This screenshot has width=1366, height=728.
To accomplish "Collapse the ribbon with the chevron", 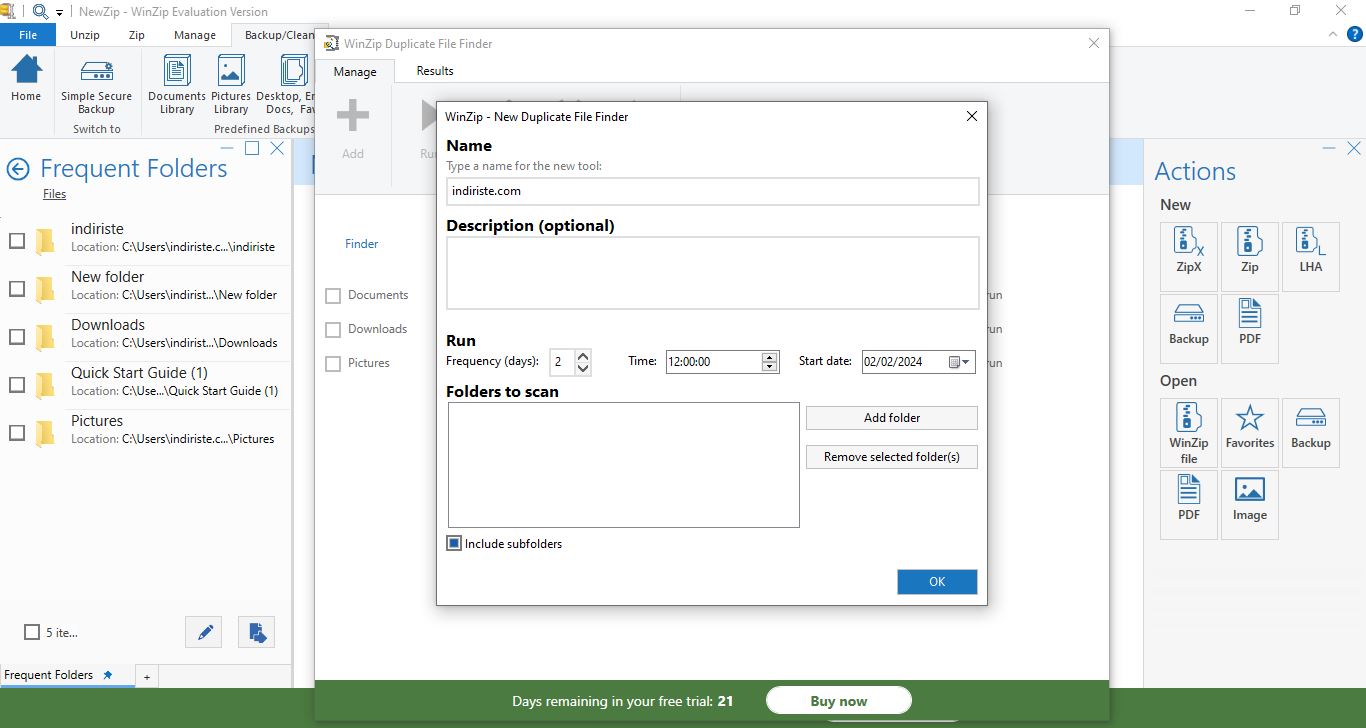I will (1332, 34).
